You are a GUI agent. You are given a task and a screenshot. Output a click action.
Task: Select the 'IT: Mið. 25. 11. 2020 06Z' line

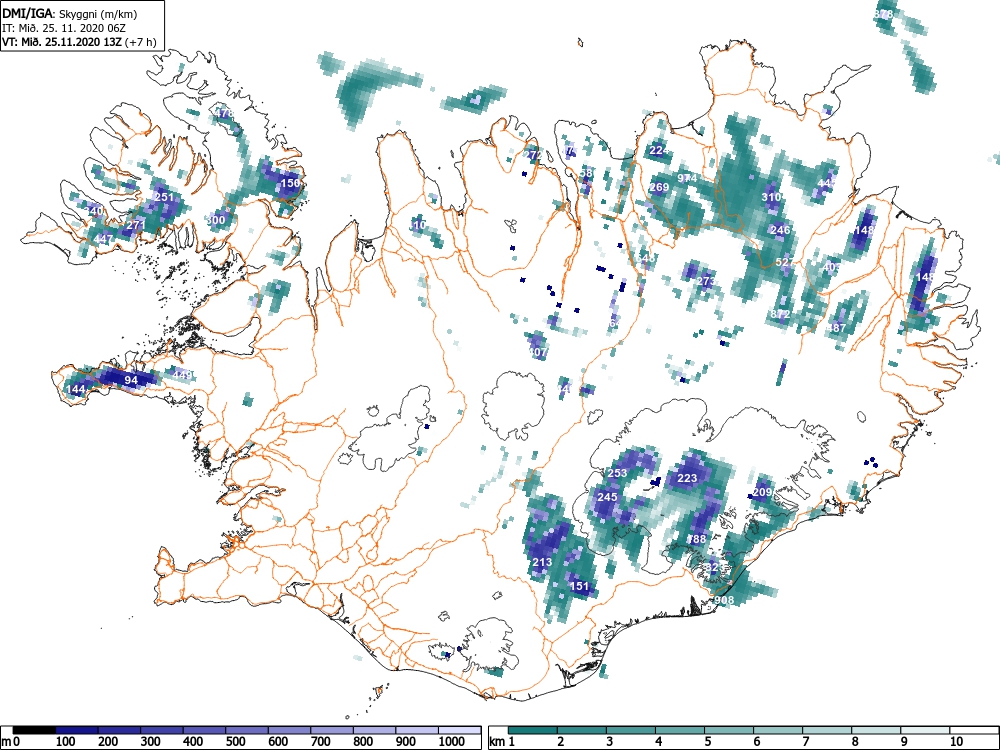pyautogui.click(x=64, y=28)
